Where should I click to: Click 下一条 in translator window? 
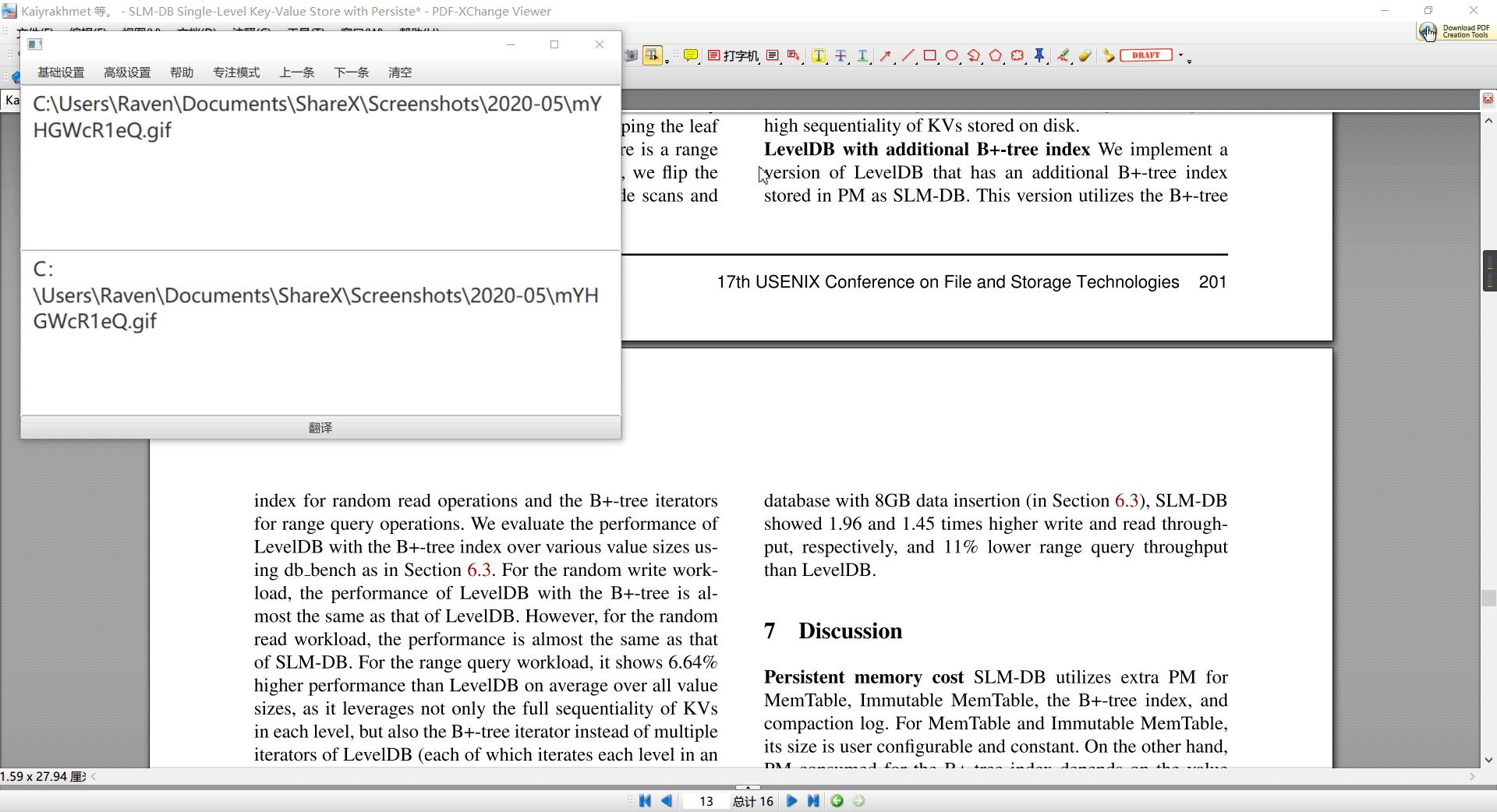(352, 72)
